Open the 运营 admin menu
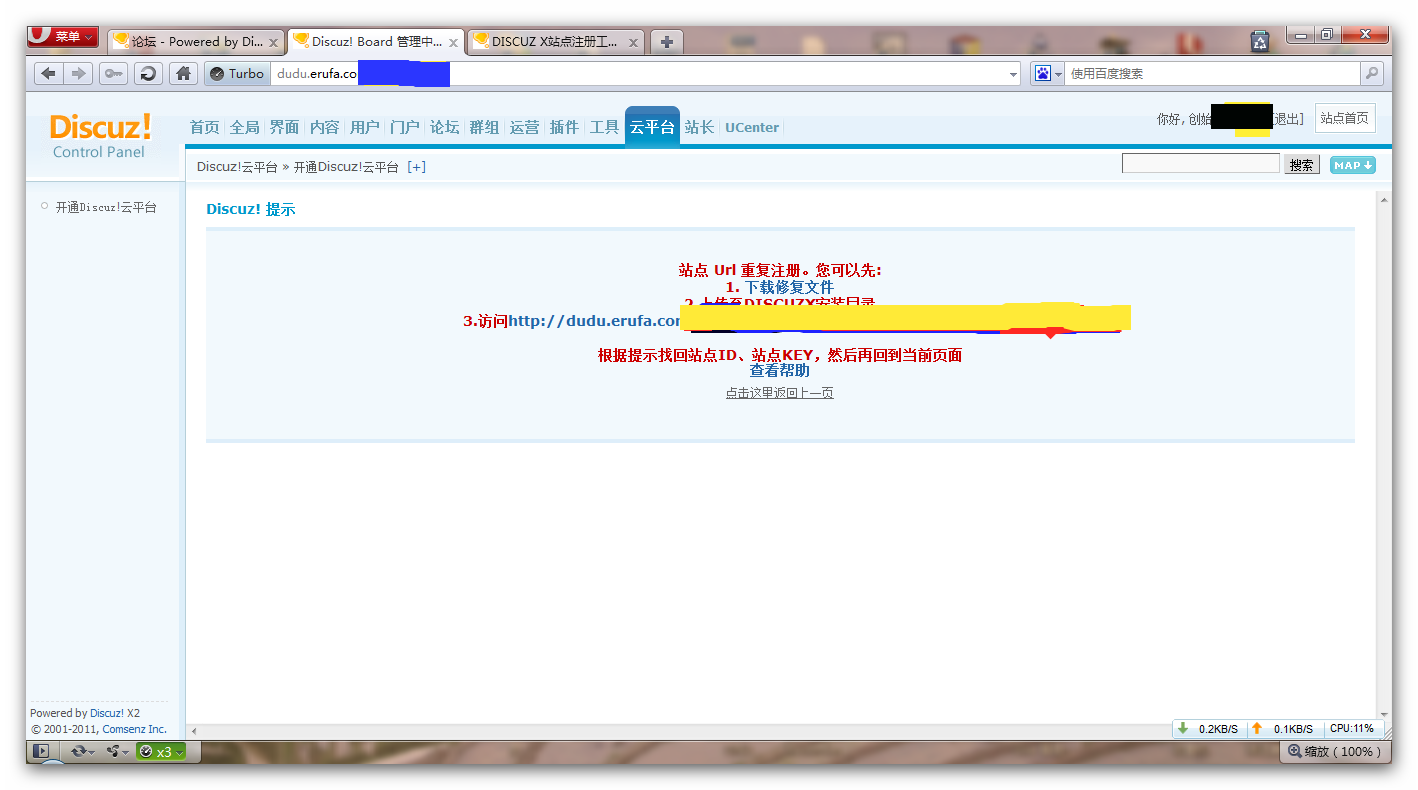The width and height of the screenshot is (1418, 790). pyautogui.click(x=525, y=127)
